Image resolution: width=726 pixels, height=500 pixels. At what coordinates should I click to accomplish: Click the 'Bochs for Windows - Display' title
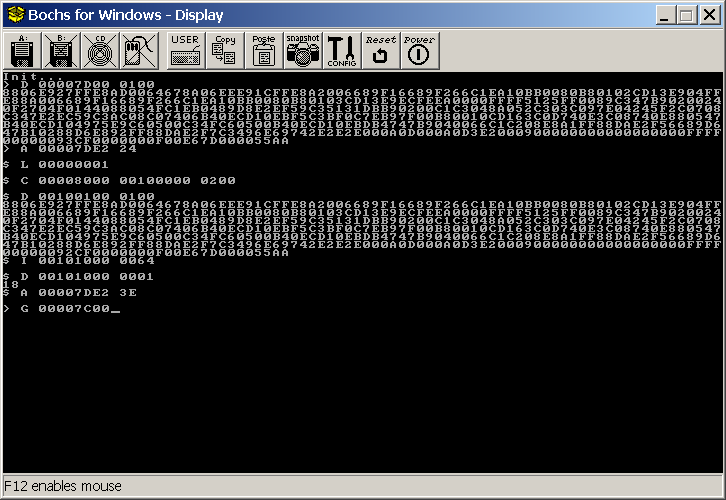(x=125, y=15)
